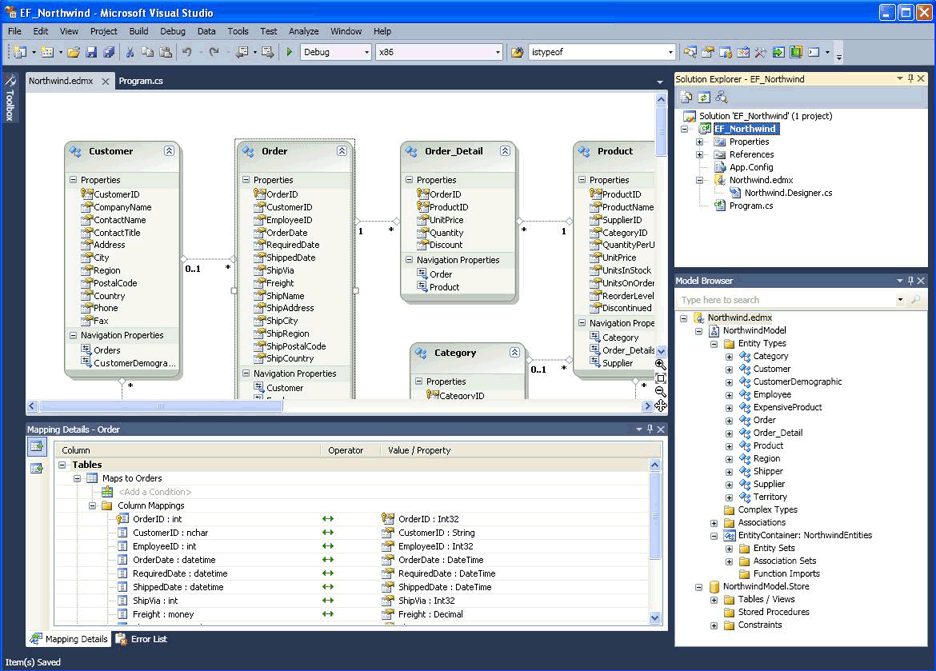The height and width of the screenshot is (671, 936).
Task: Select the ShipPostalCode property in Order entity
Action: (x=296, y=346)
